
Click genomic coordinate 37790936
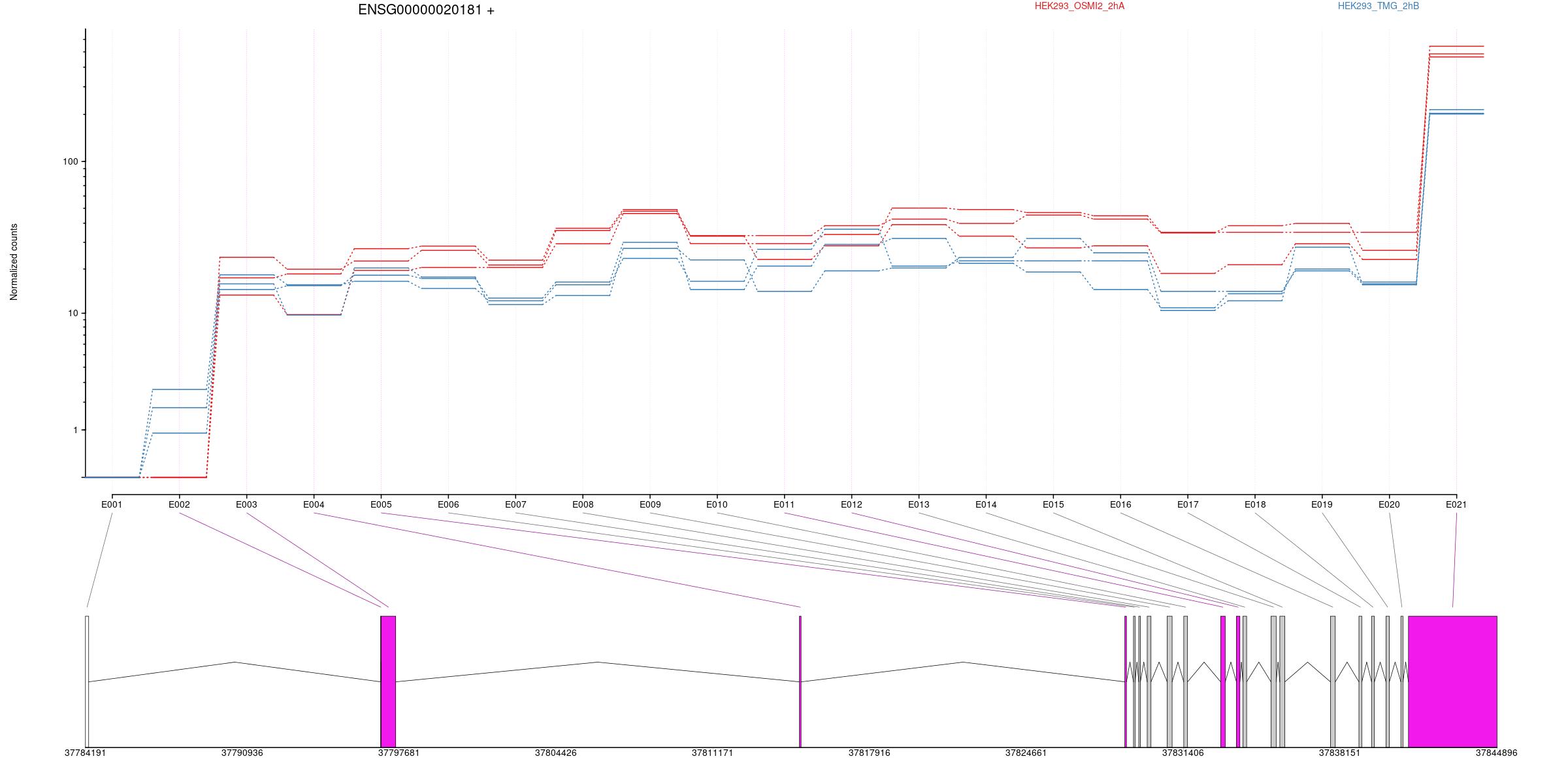[x=242, y=753]
